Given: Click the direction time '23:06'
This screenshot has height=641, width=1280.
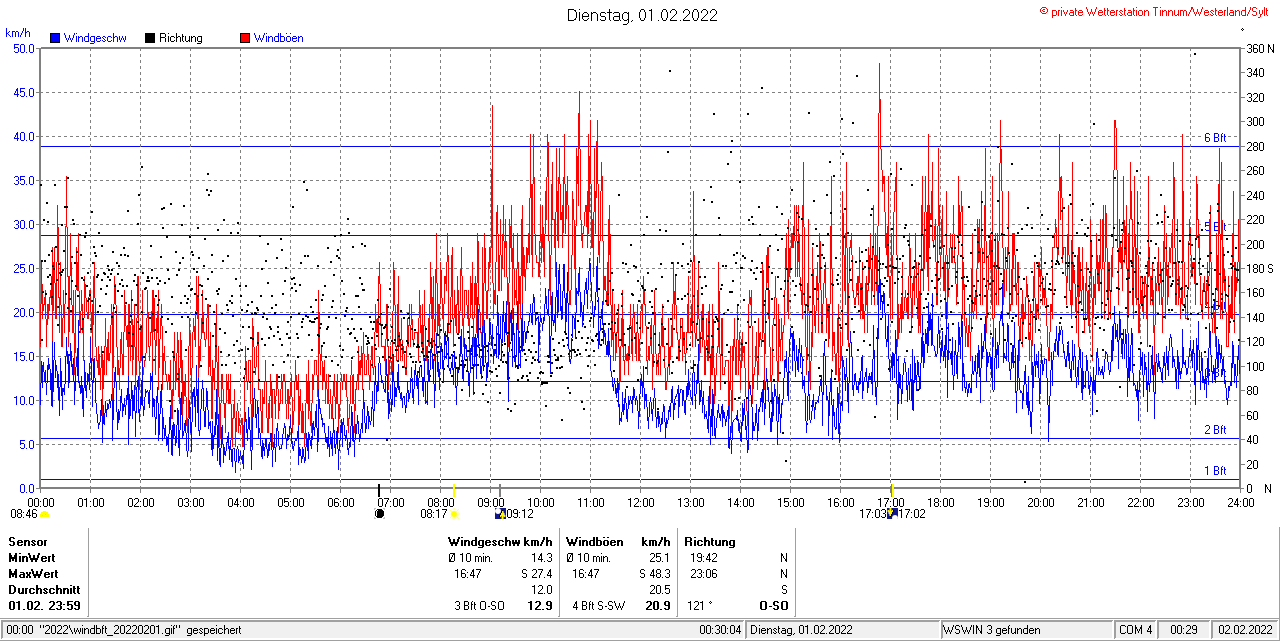Looking at the screenshot, I should click(x=703, y=573).
